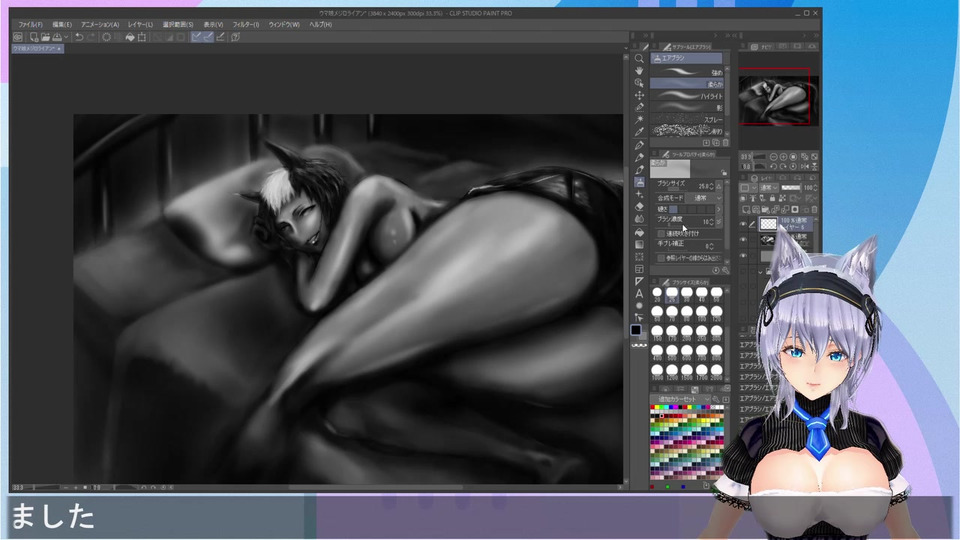
Task: Hide the second layer via its eye icon
Action: tap(743, 239)
